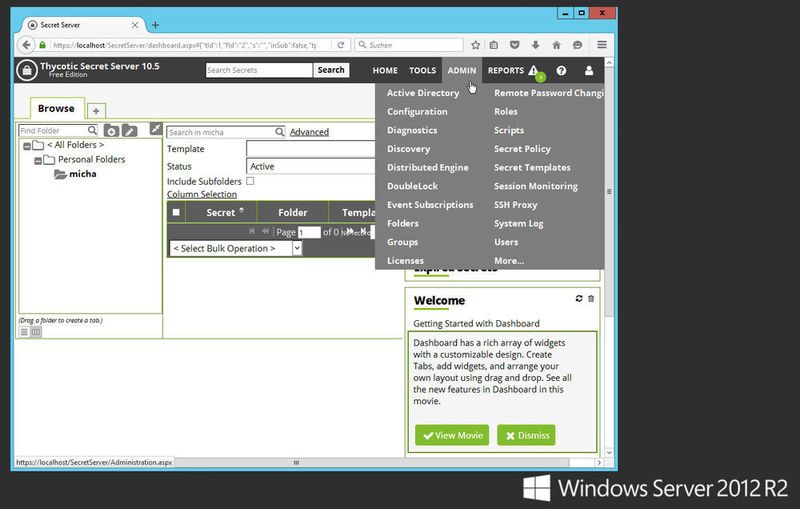Viewport: 800px width, 509px height.
Task: Click the site security padlock icon
Action: pyautogui.click(x=42, y=45)
